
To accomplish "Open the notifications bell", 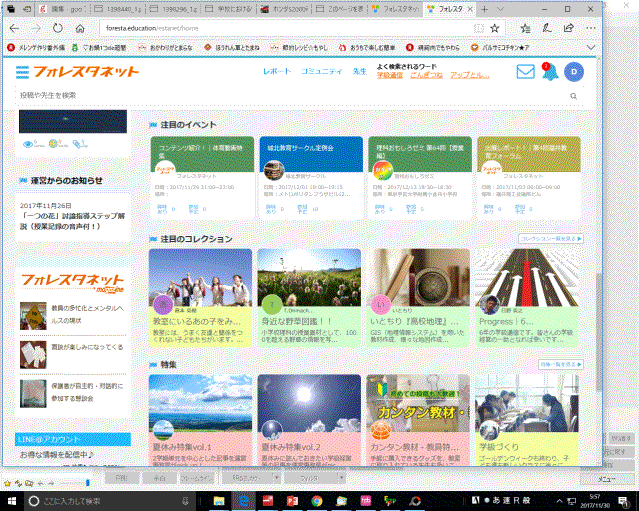I will 548,72.
